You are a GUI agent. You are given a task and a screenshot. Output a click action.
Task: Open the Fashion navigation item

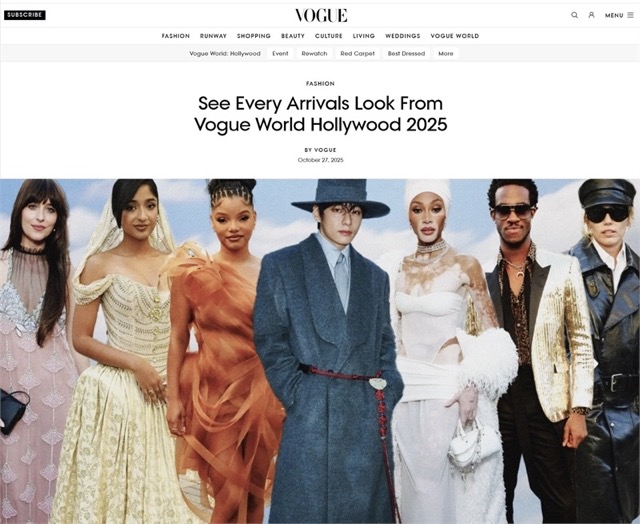(x=176, y=36)
